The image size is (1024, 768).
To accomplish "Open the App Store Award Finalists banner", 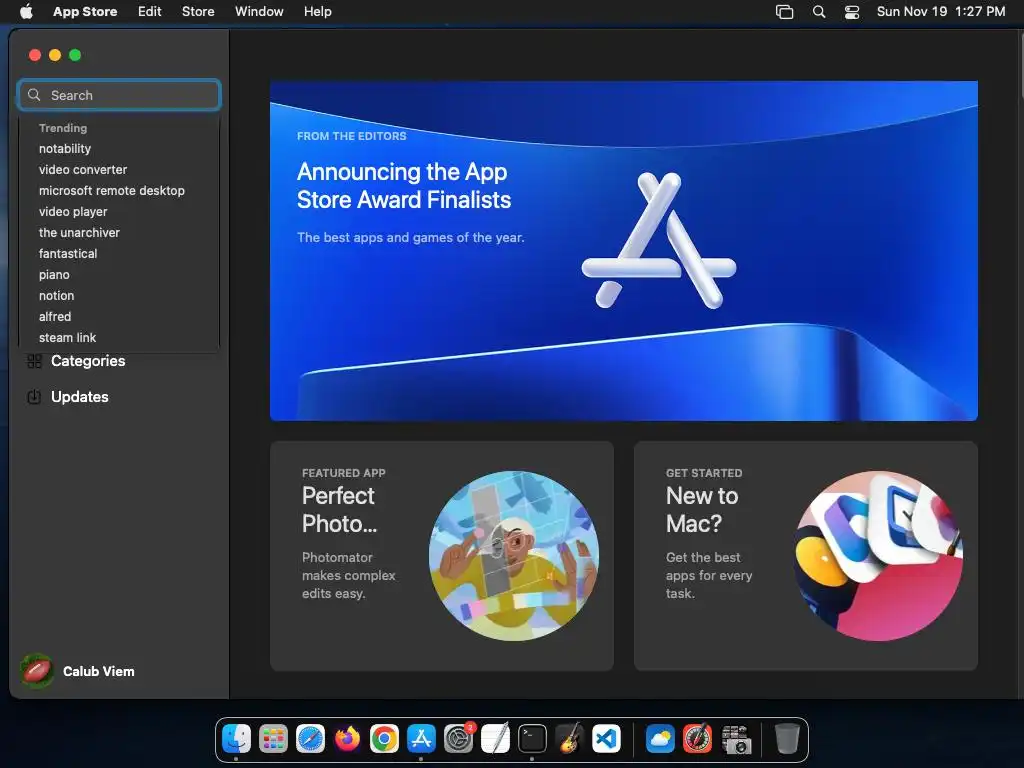I will point(624,251).
